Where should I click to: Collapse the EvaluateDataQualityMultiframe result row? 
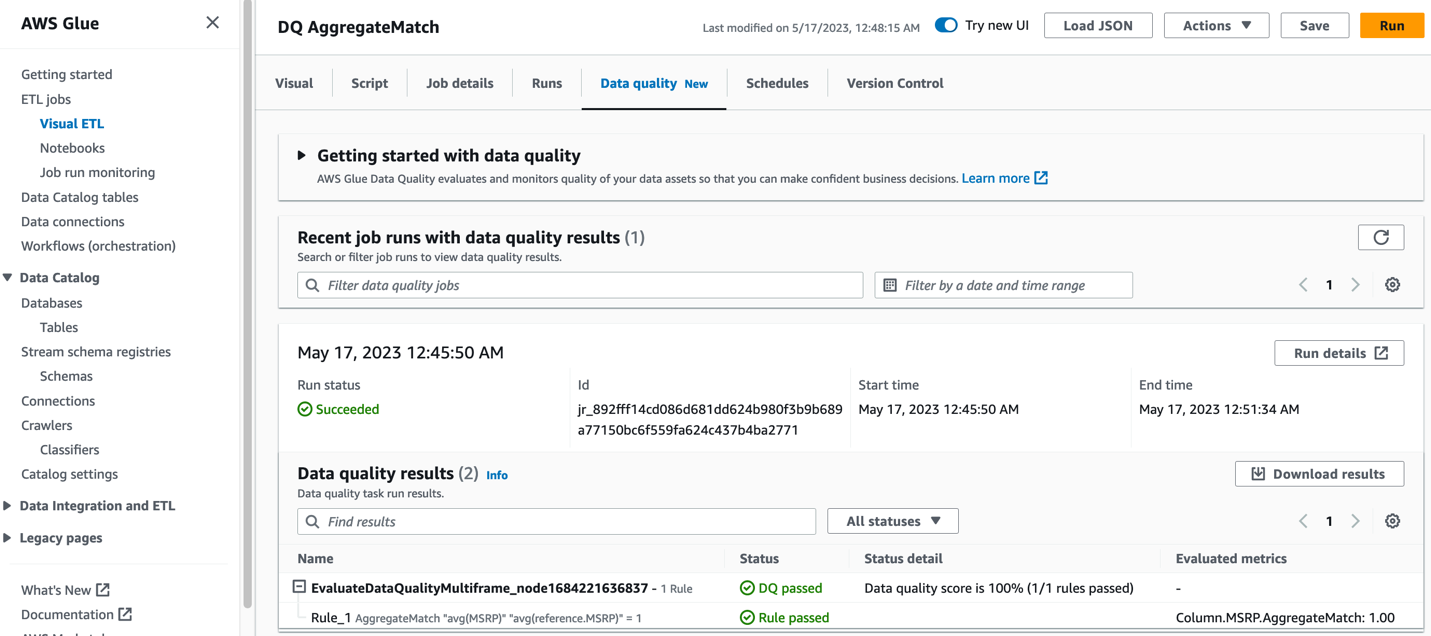click(299, 587)
